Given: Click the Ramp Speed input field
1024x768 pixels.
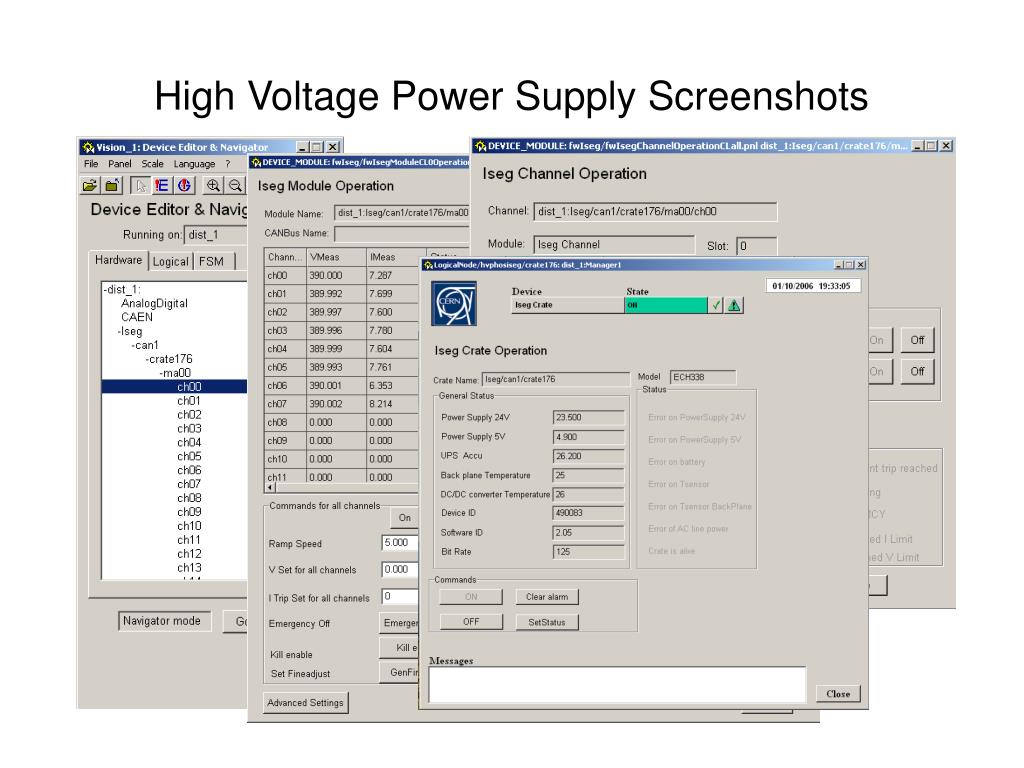Looking at the screenshot, I should click(400, 543).
